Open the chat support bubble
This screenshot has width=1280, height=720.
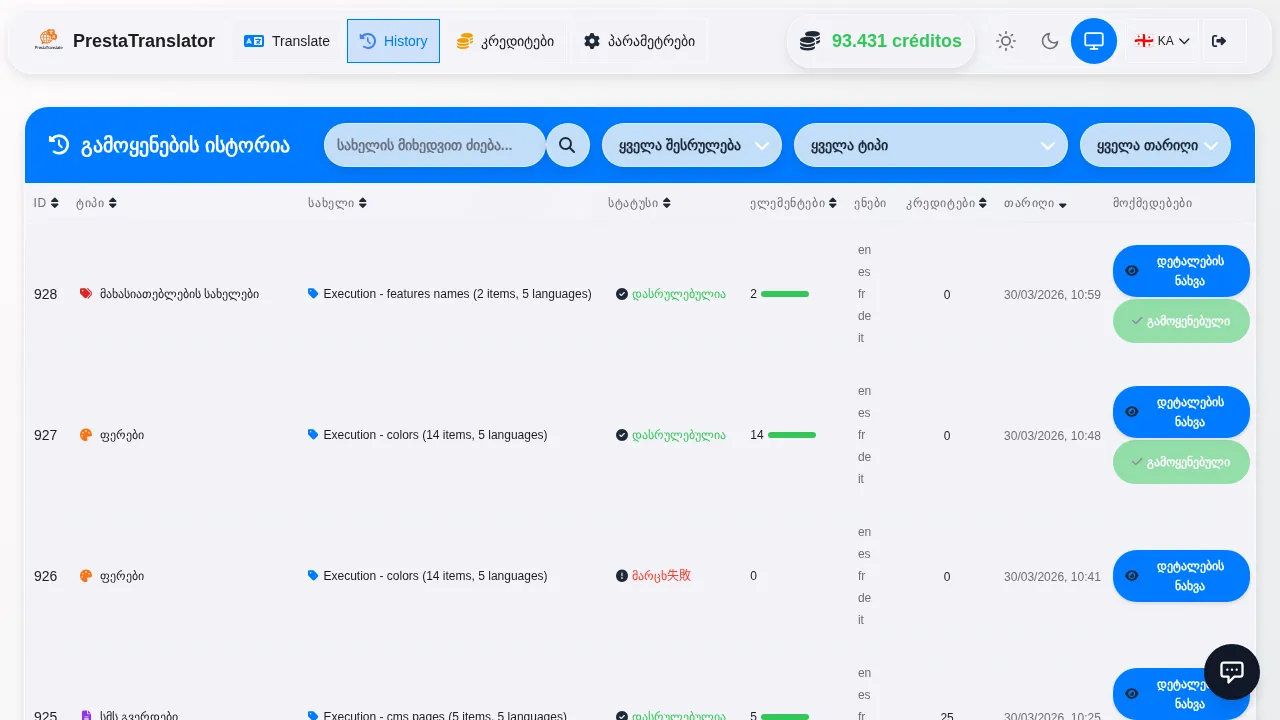coord(1231,672)
